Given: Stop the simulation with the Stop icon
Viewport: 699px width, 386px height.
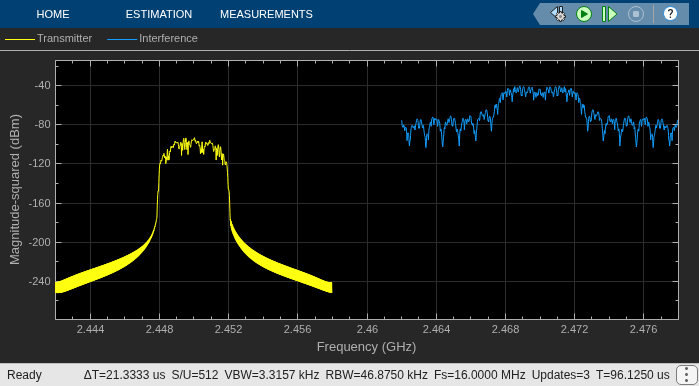Looking at the screenshot, I should 636,14.
